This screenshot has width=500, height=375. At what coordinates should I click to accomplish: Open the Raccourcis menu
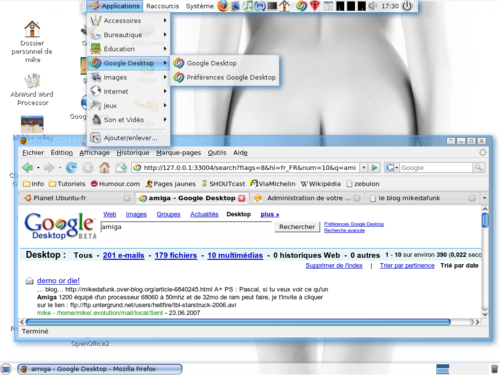point(163,6)
